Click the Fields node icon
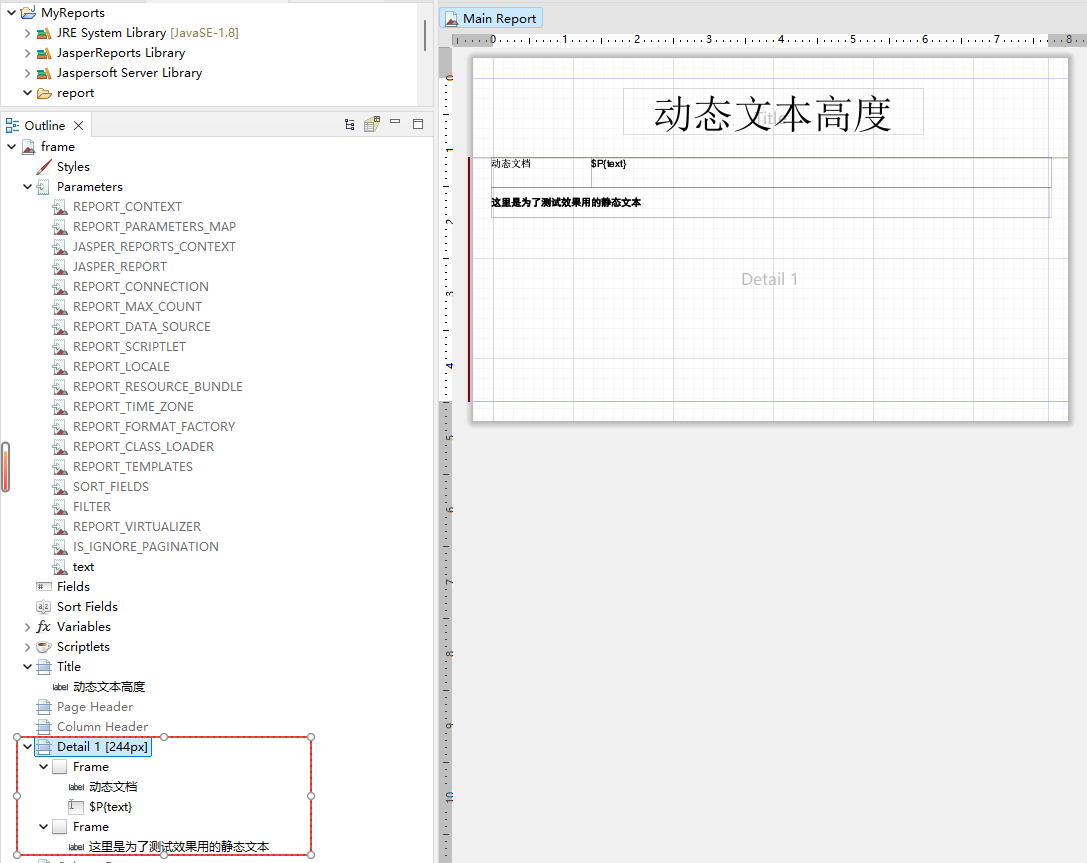1087x863 pixels. 43,587
